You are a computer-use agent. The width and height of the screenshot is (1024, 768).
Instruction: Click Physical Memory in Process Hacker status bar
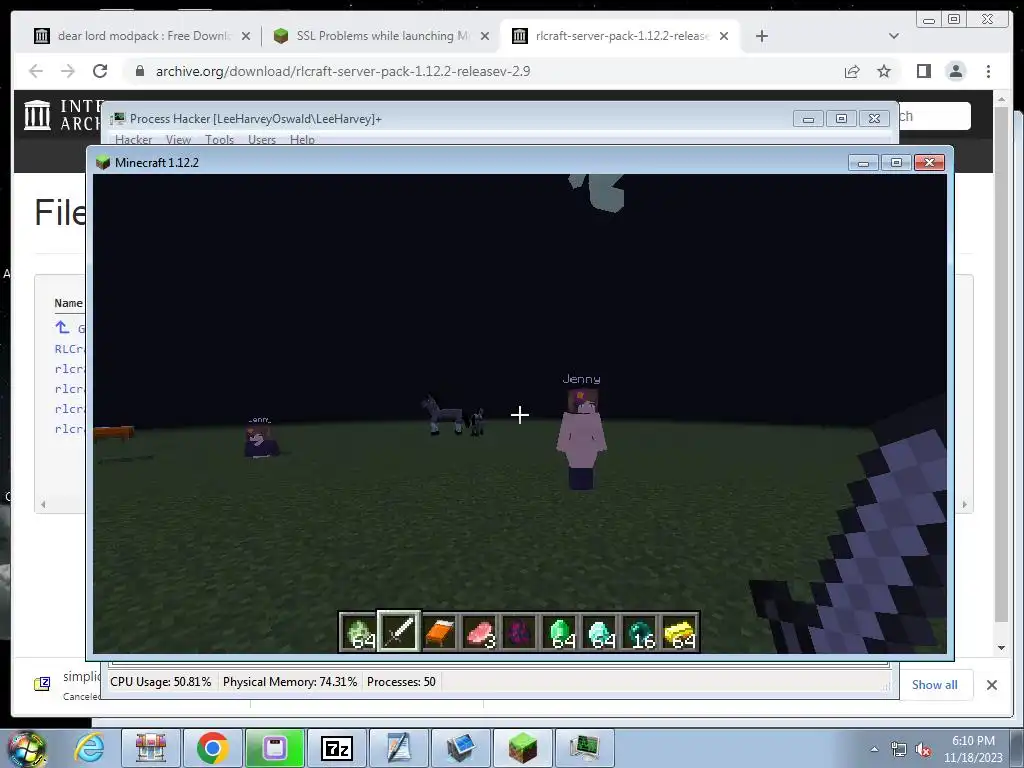[x=290, y=682]
